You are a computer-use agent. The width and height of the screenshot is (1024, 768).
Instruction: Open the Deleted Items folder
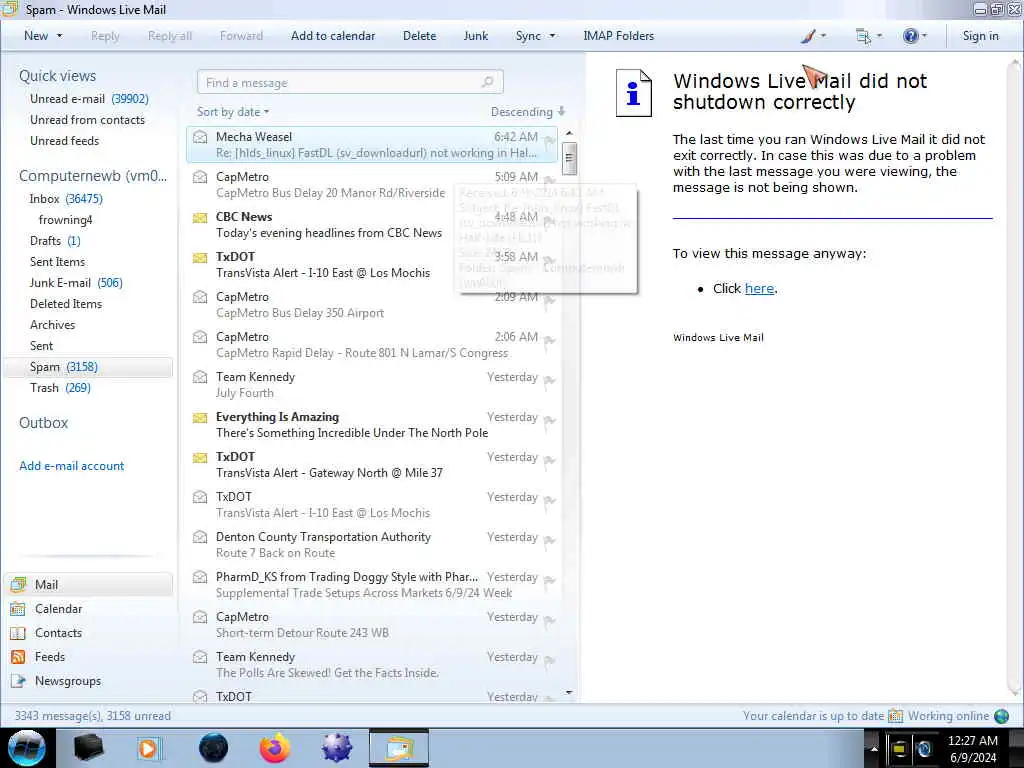(66, 304)
